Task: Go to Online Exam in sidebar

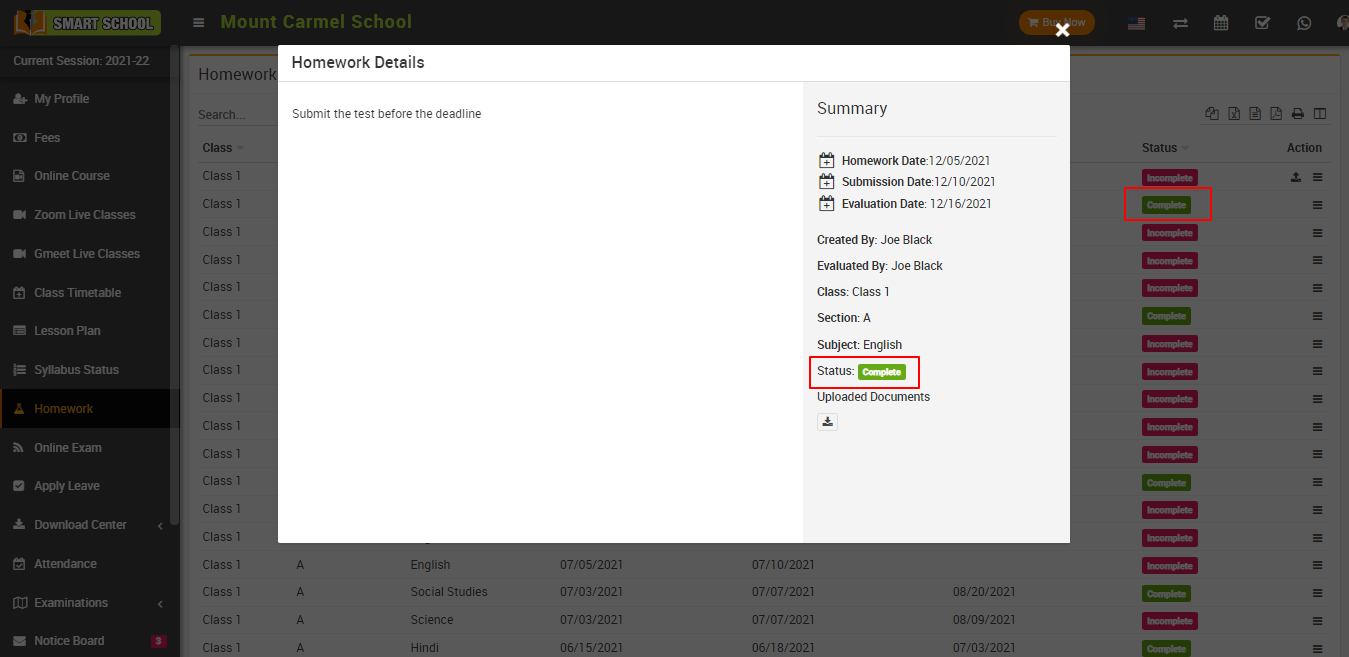Action: (67, 448)
